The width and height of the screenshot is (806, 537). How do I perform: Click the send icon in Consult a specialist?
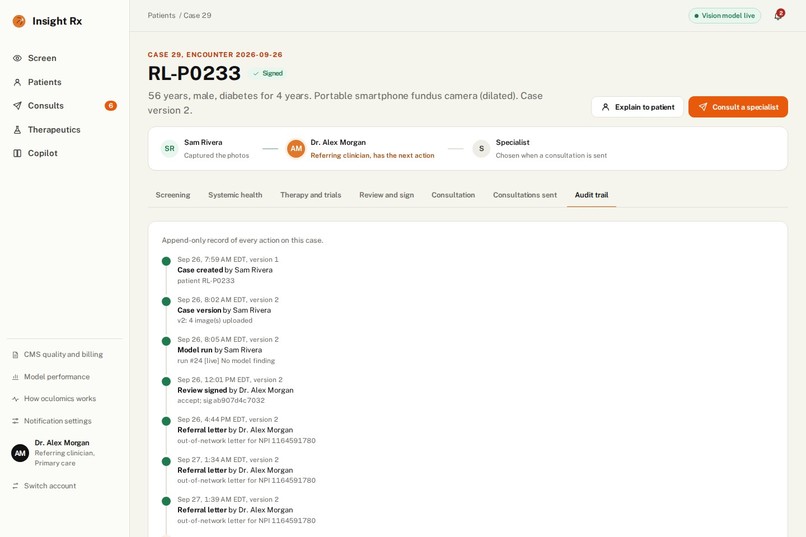[703, 107]
